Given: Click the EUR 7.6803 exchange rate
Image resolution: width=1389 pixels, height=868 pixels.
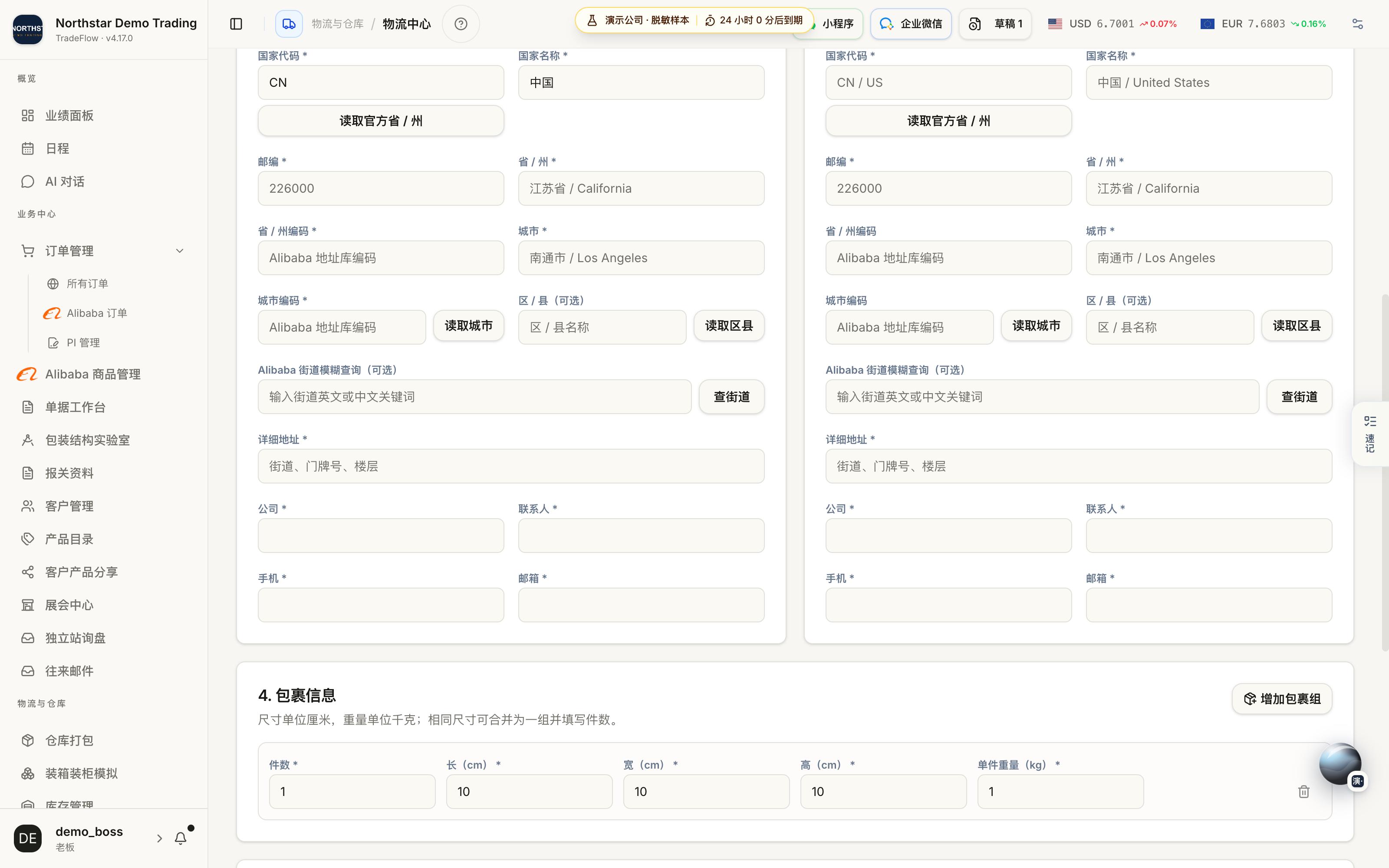Looking at the screenshot, I should tap(1263, 23).
